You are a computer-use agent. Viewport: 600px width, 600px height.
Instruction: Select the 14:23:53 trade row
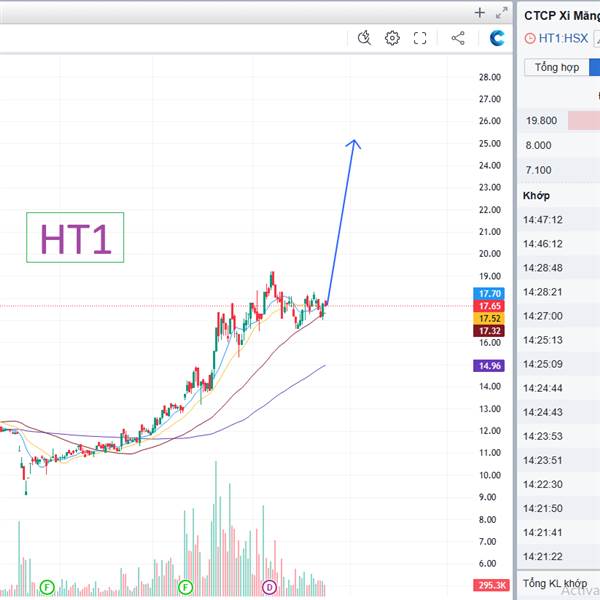(559, 436)
